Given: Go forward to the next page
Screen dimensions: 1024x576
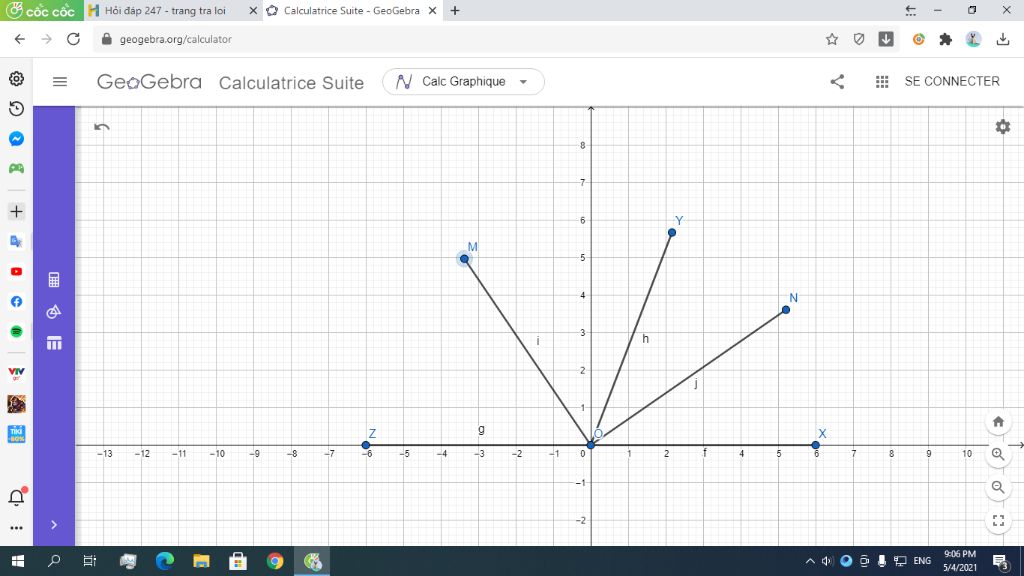Looking at the screenshot, I should point(46,39).
